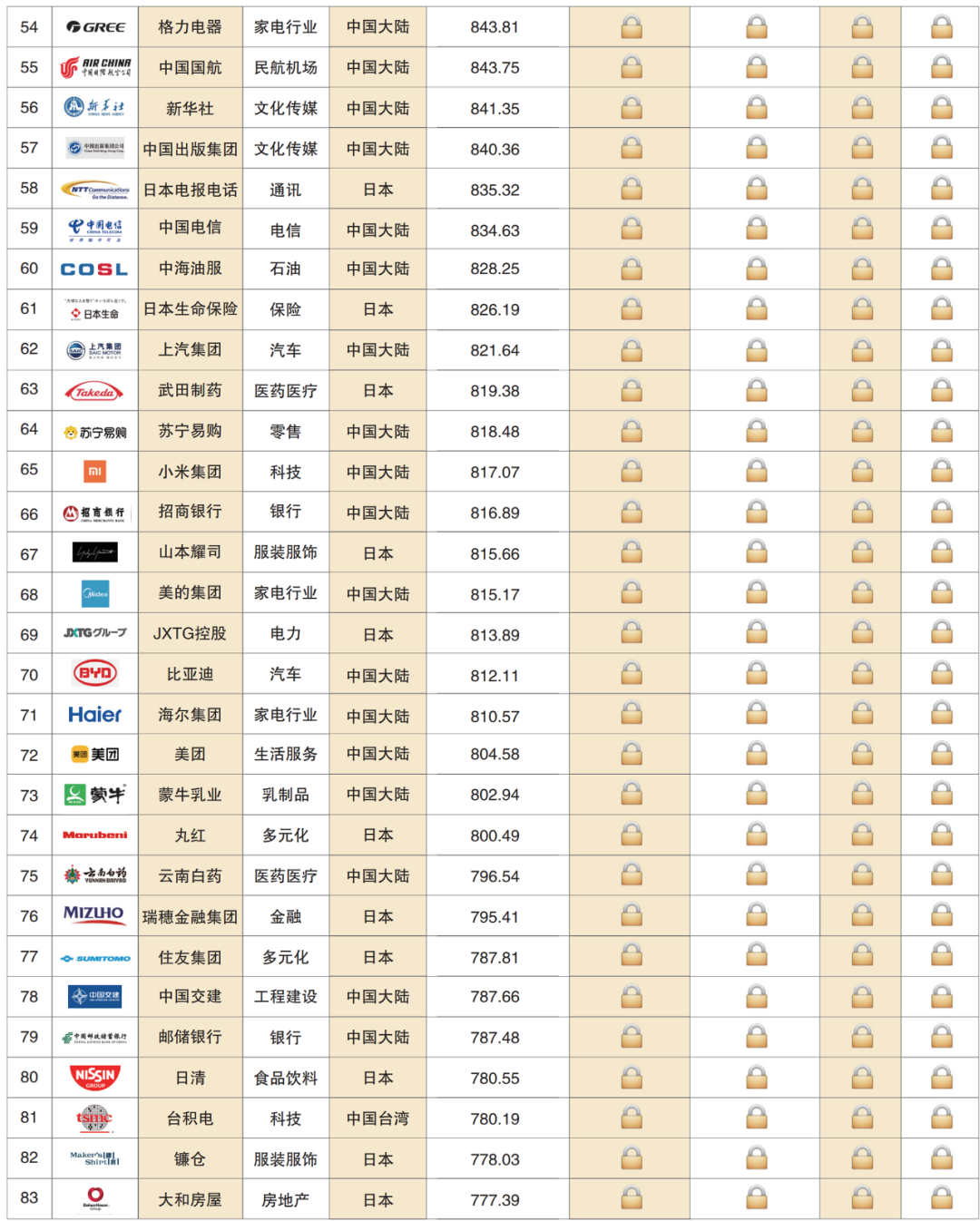Select the industry cell 房地产
This screenshot has height=1221, width=980.
[286, 1200]
